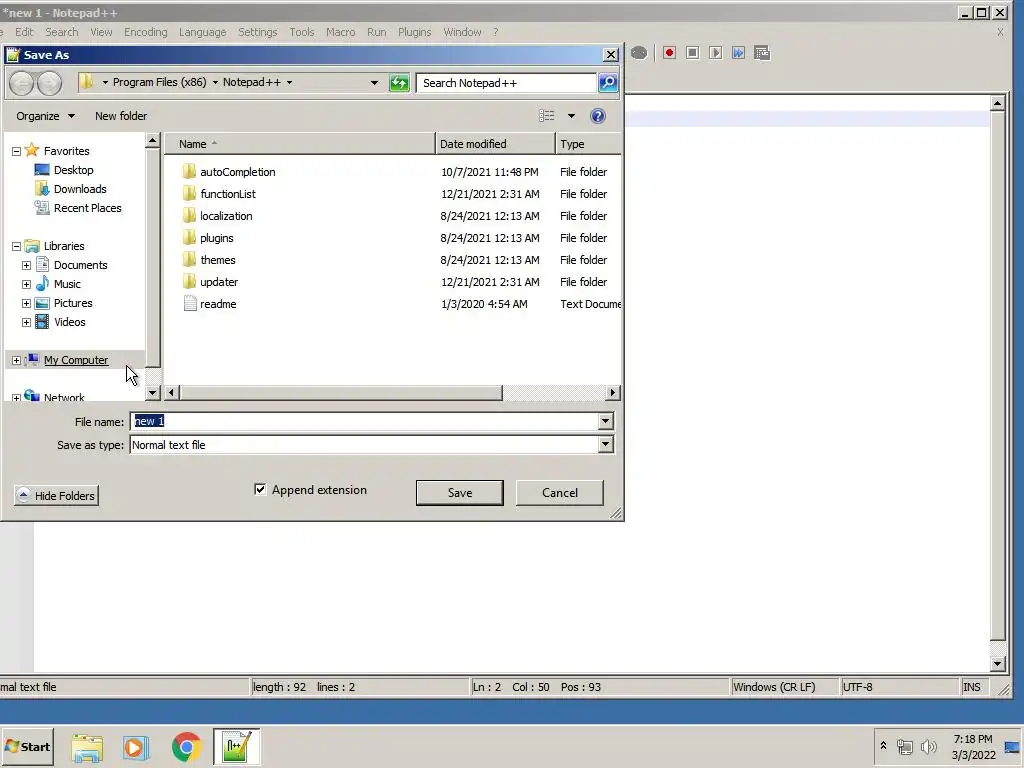Open the Plugins menu
This screenshot has width=1024, height=768.
415,32
